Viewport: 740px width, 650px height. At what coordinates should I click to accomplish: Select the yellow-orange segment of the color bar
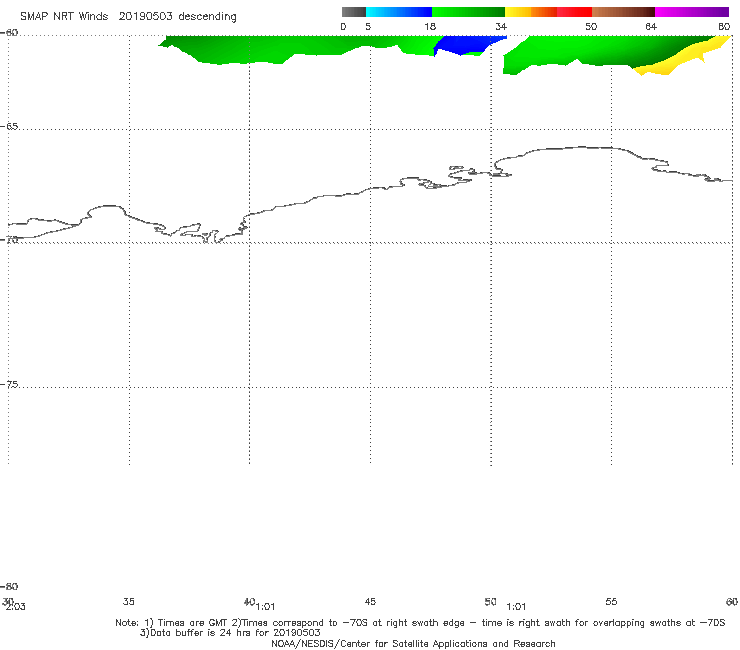click(531, 12)
